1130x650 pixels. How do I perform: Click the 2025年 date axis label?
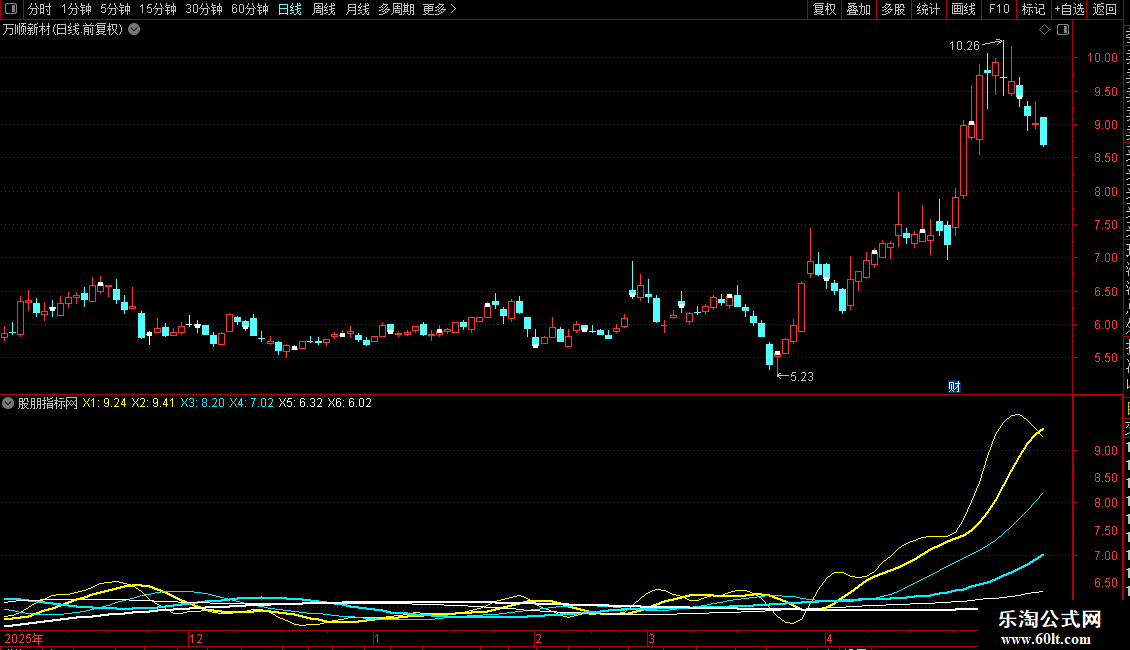[24, 639]
